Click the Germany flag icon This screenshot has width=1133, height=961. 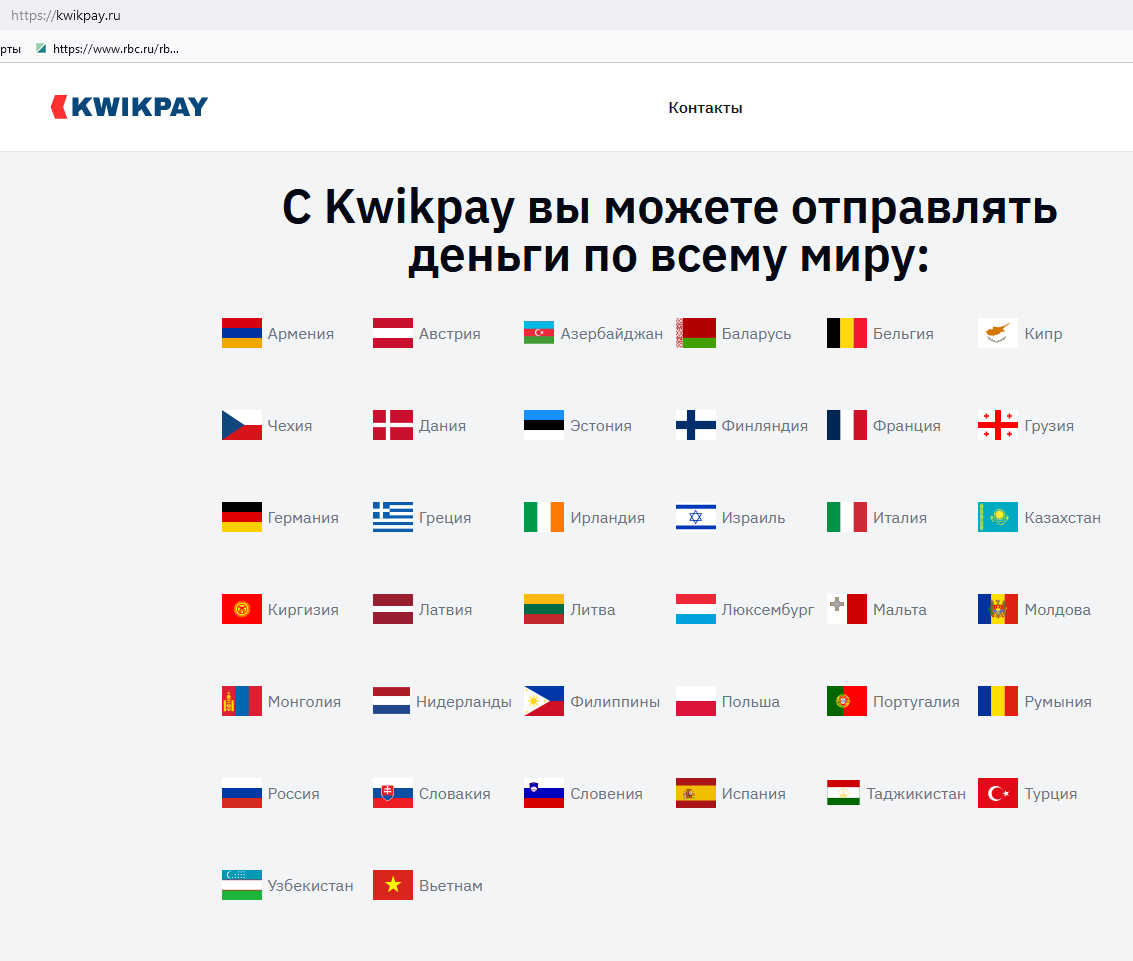click(x=242, y=517)
